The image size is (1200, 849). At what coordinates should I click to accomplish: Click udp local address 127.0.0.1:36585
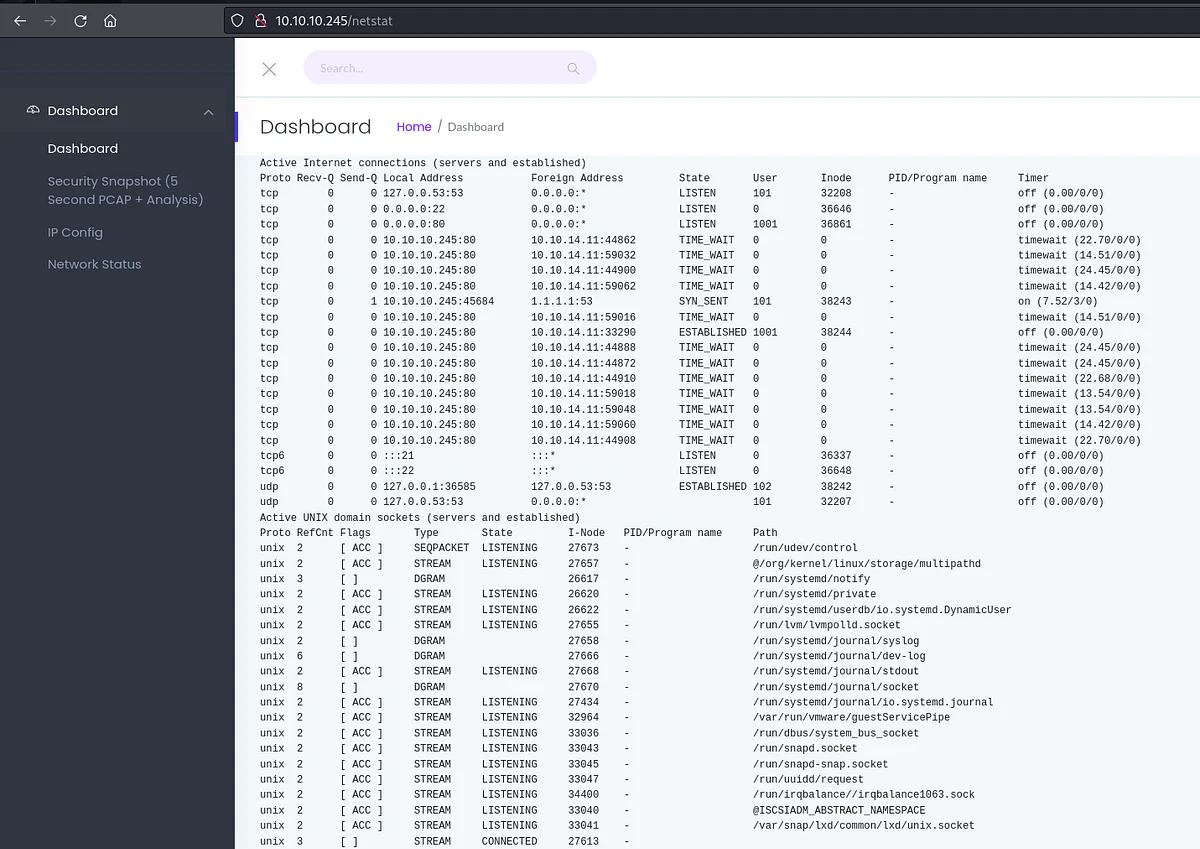tap(429, 486)
